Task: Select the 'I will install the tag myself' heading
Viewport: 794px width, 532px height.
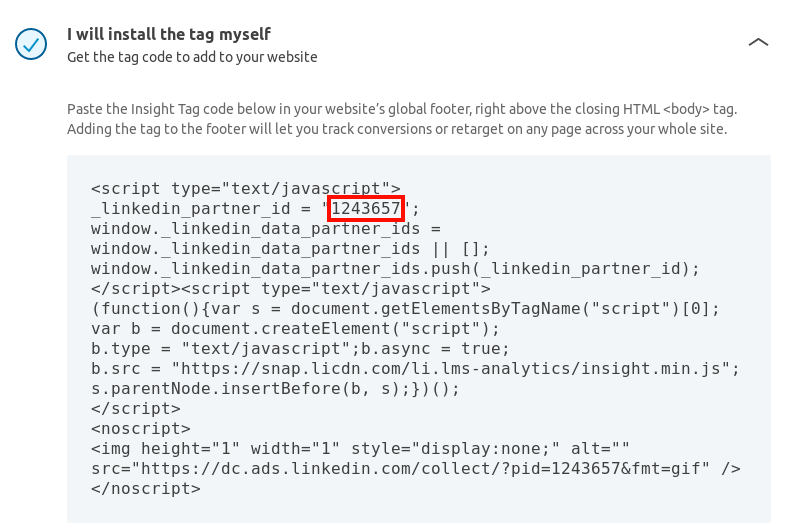Action: tap(169, 34)
